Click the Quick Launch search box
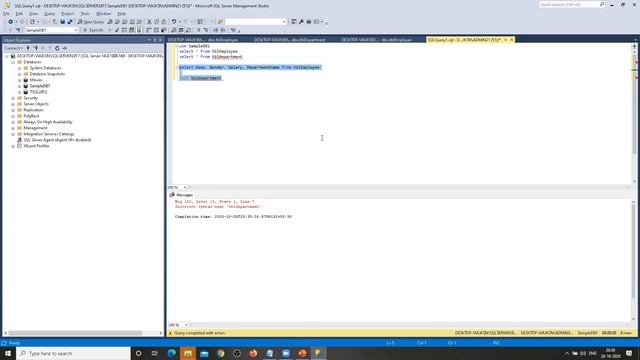The width and height of the screenshot is (640, 360). [571, 4]
